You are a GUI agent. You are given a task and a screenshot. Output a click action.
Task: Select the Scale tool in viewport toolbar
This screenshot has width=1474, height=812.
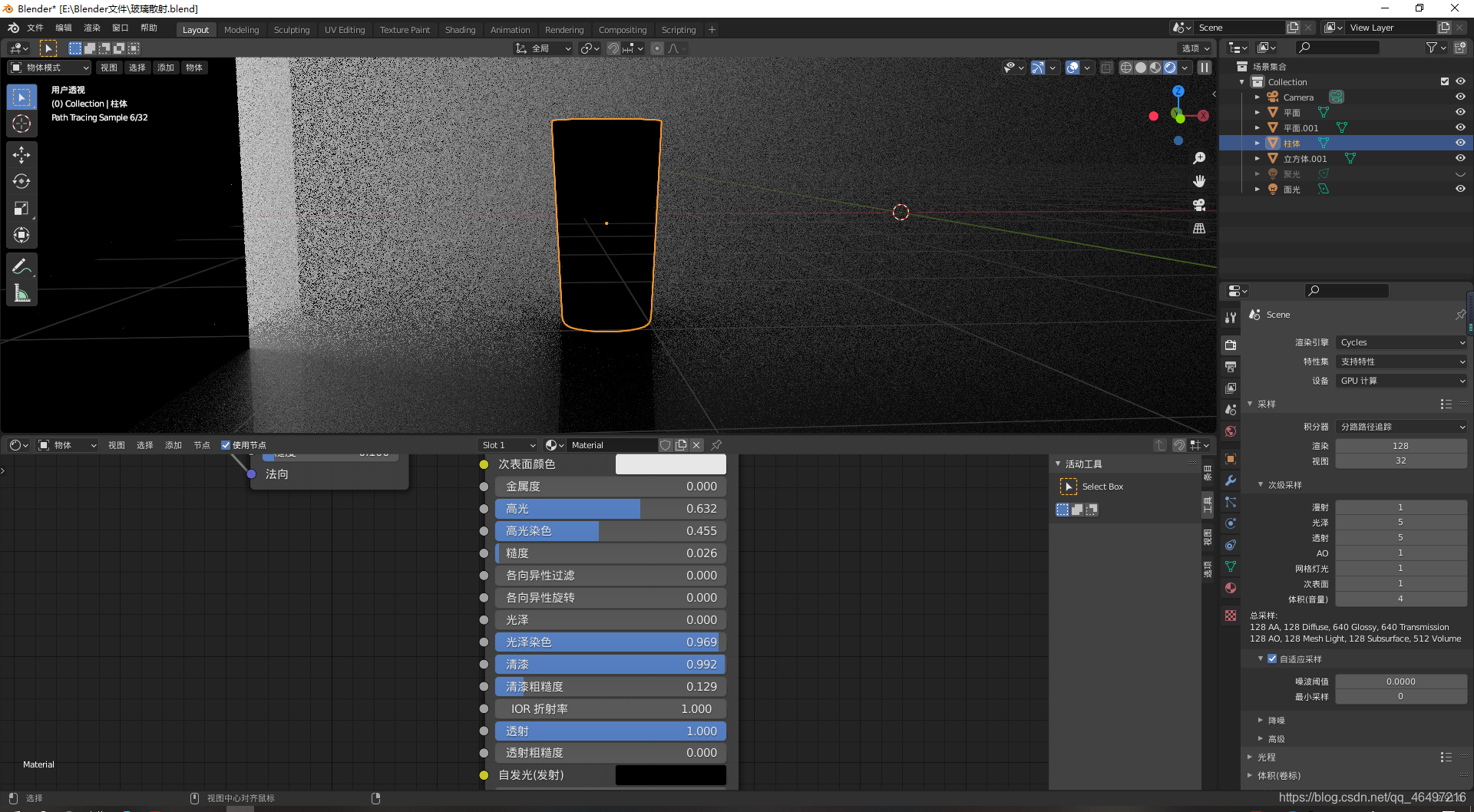[21, 208]
